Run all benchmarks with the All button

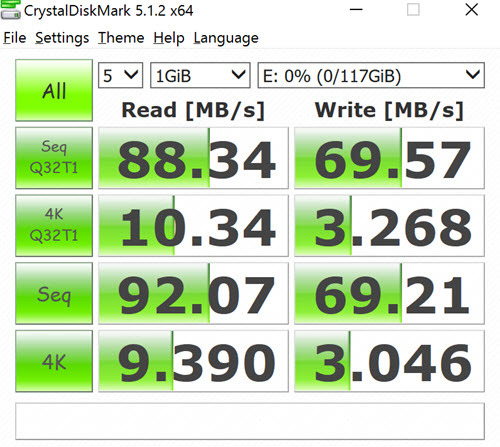pos(54,90)
